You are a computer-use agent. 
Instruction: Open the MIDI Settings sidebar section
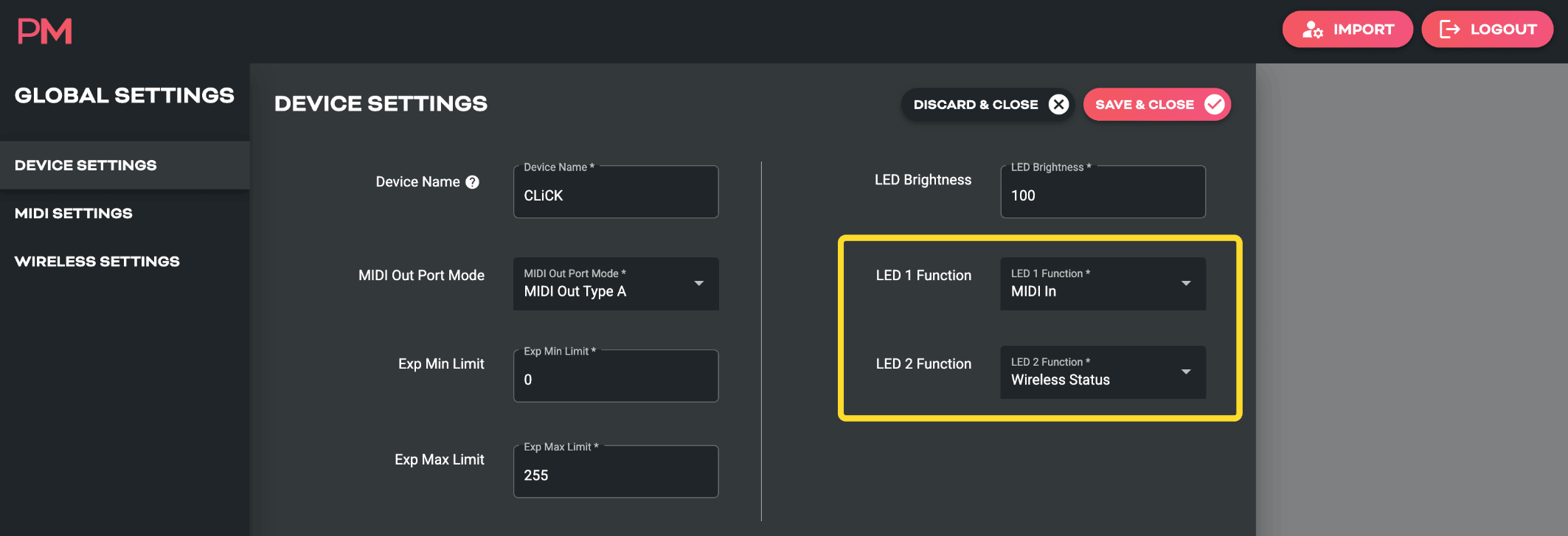tap(125, 213)
